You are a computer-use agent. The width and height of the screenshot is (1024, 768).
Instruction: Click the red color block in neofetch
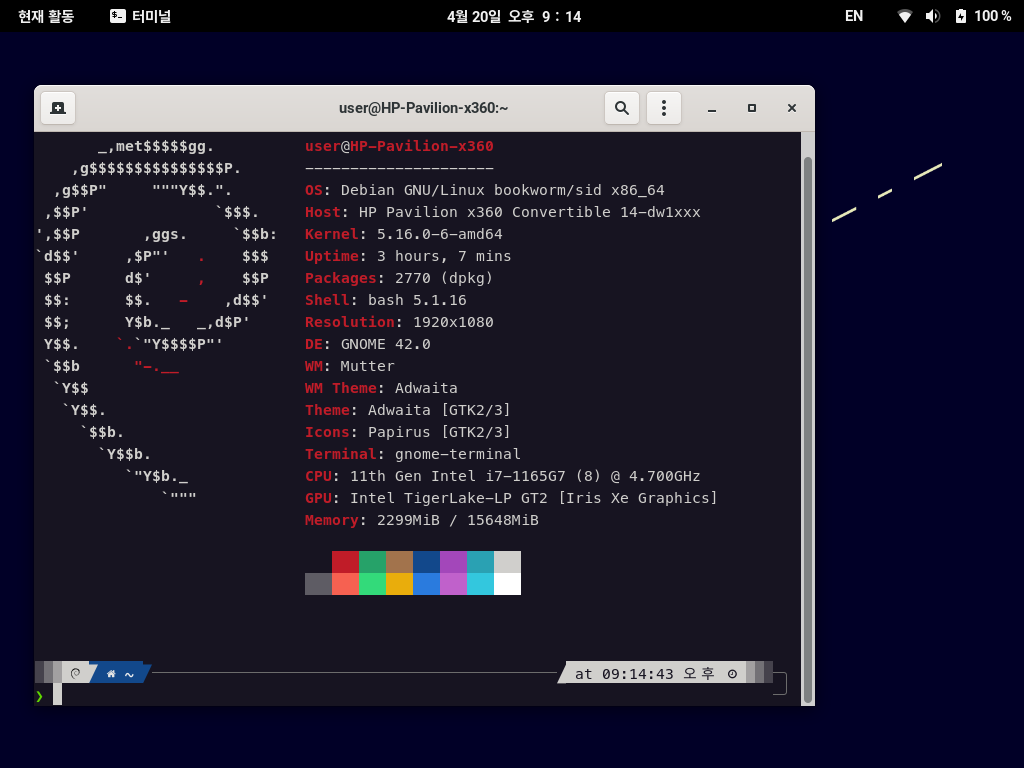coord(345,562)
